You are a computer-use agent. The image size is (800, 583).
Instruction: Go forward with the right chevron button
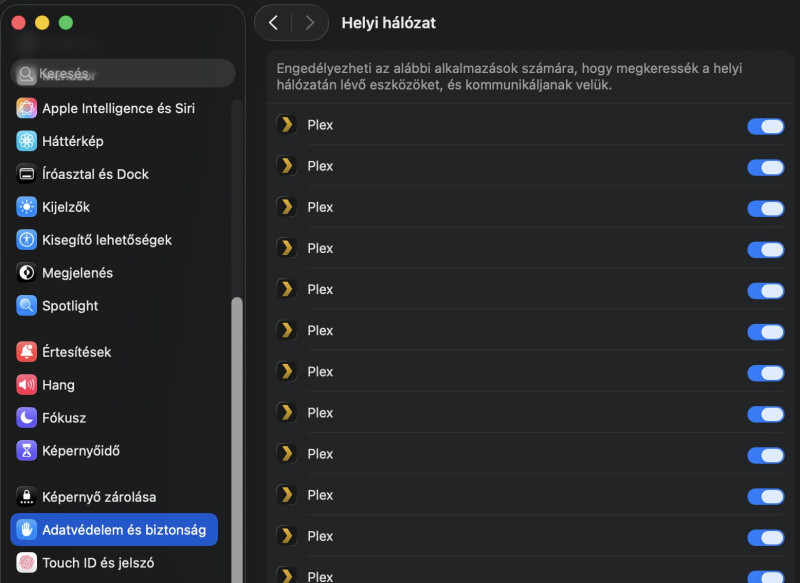[309, 22]
